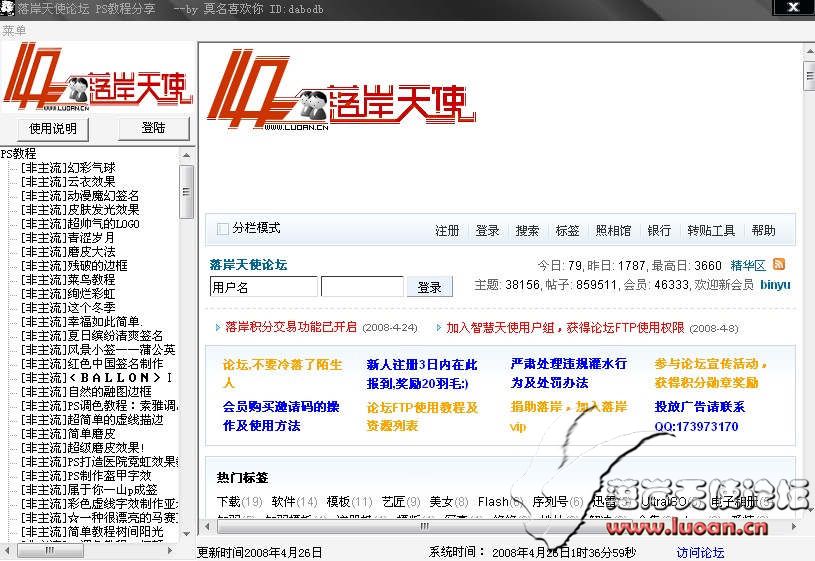Select [非主流]动漫魔幻签名 tutorial

pyautogui.click(x=80, y=195)
